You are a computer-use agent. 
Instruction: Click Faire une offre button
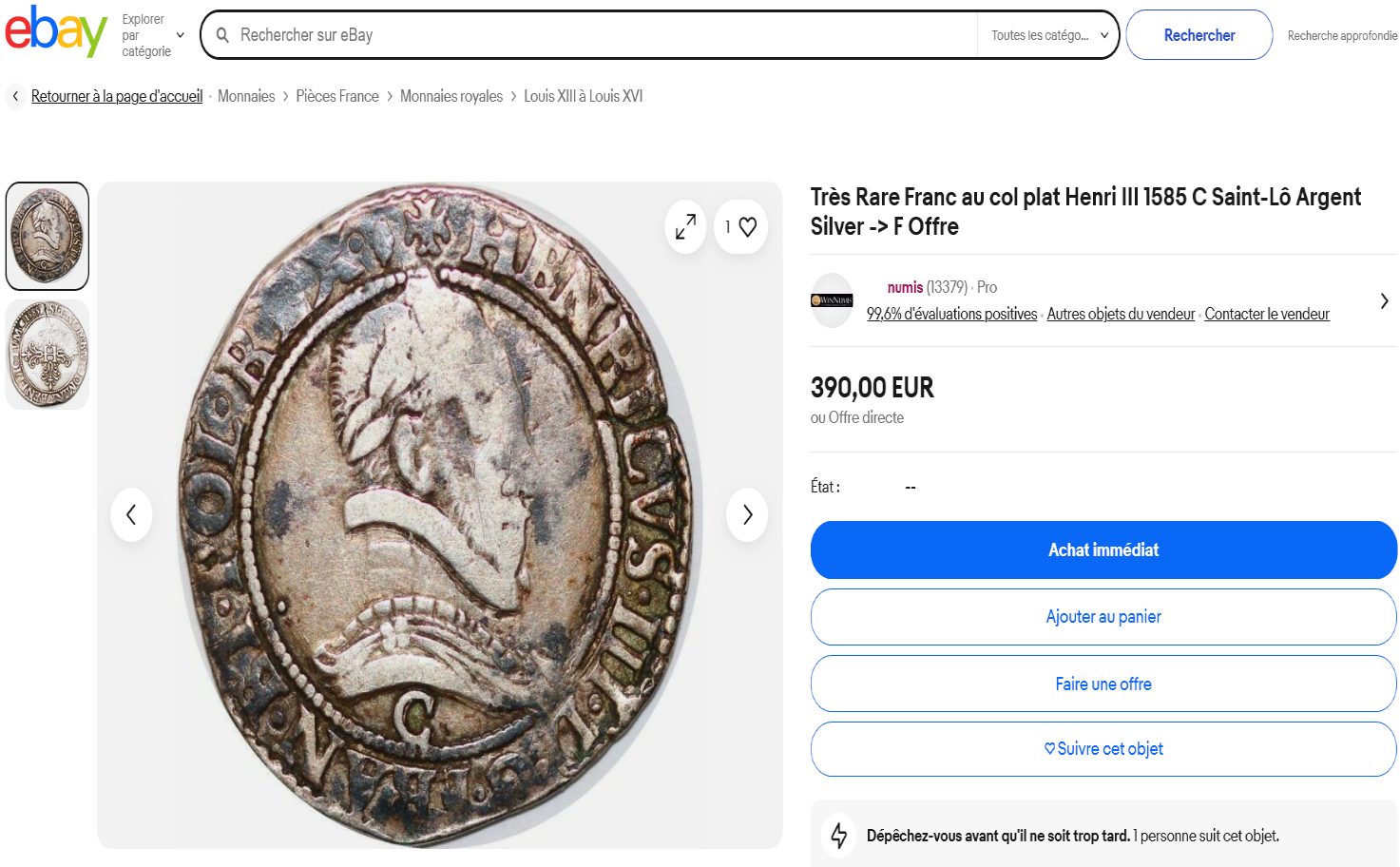pos(1103,684)
